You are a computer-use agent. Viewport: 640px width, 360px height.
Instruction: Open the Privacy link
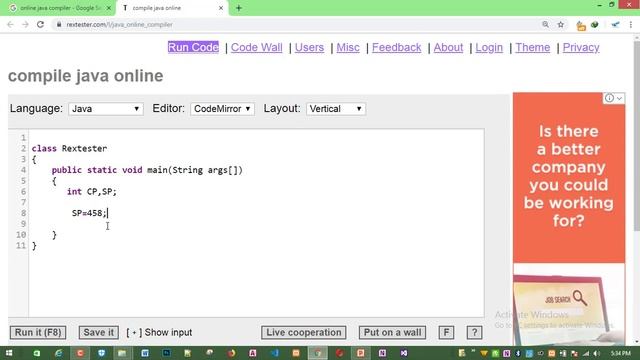coord(581,47)
